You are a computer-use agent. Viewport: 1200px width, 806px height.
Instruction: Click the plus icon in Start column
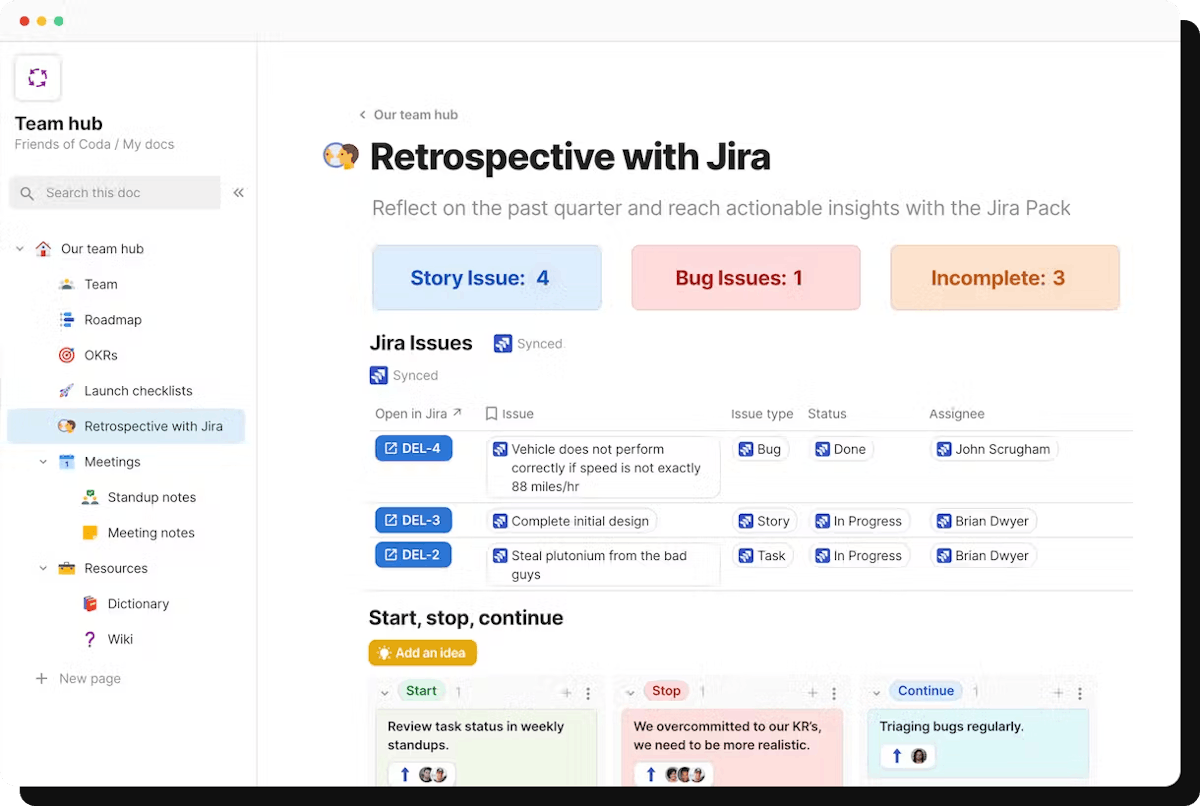(566, 693)
